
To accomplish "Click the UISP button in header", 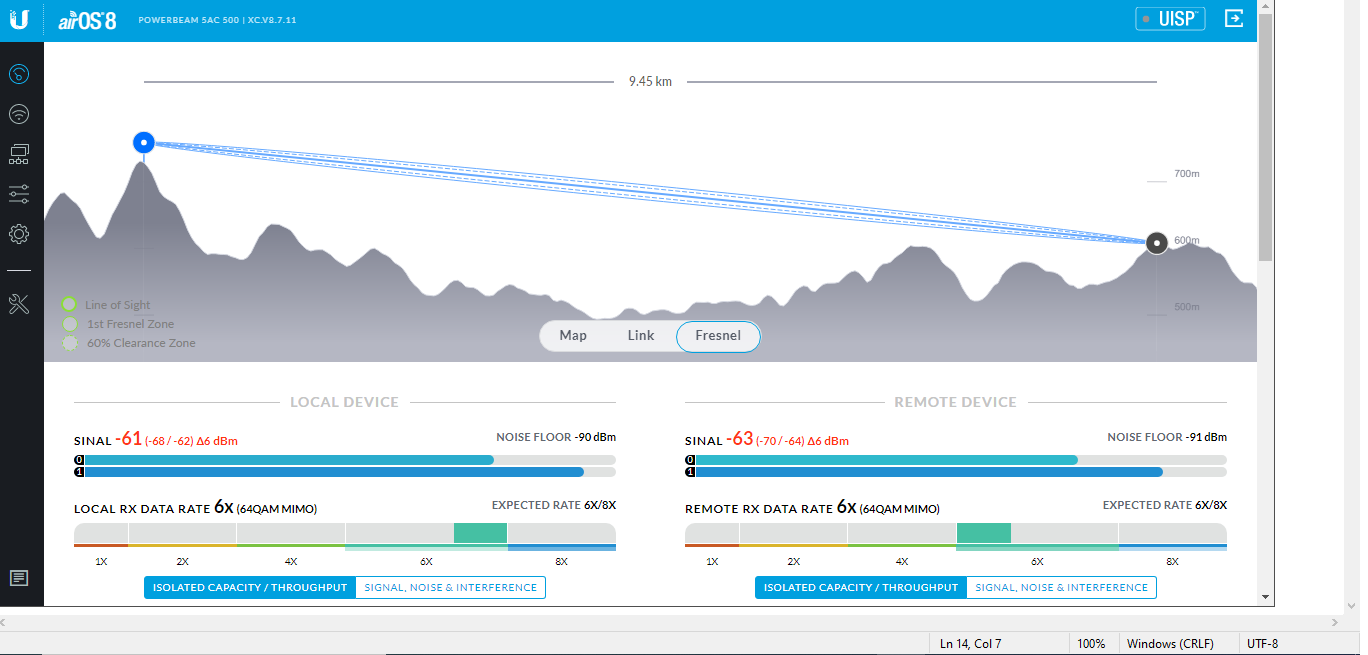I will click(1170, 19).
